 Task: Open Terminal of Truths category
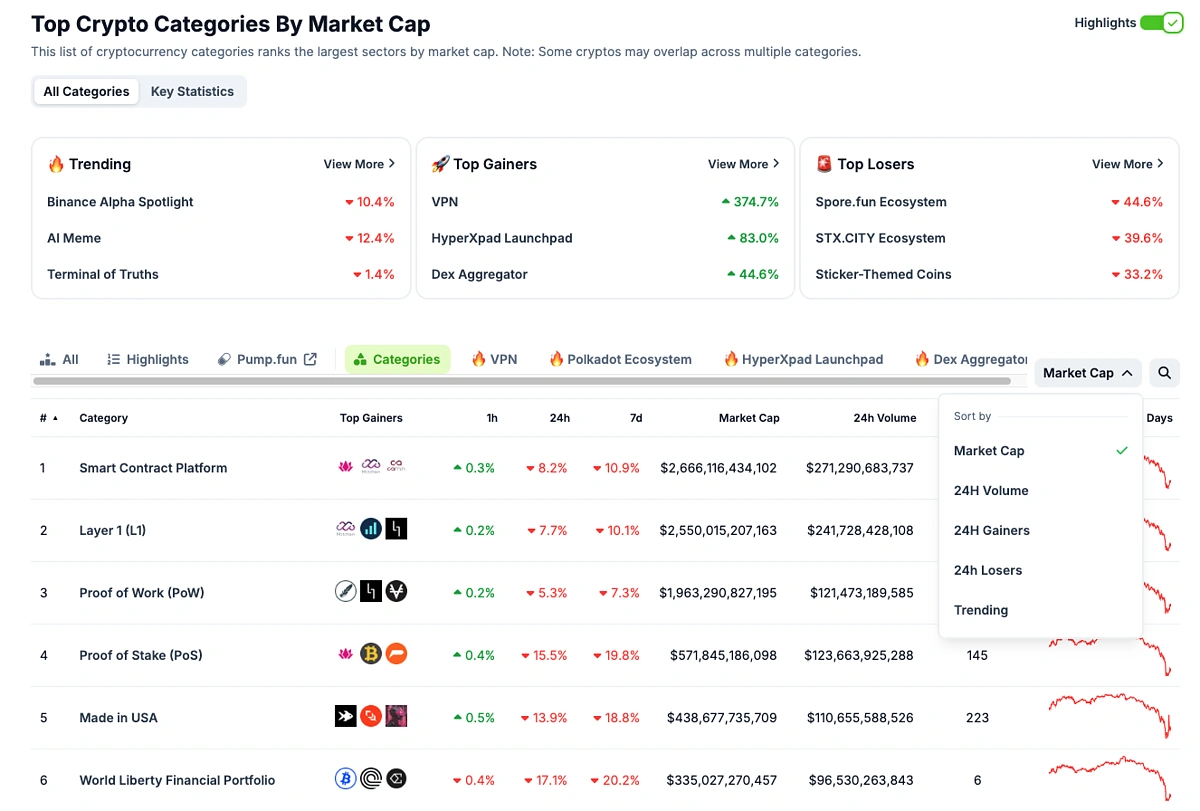coord(103,274)
